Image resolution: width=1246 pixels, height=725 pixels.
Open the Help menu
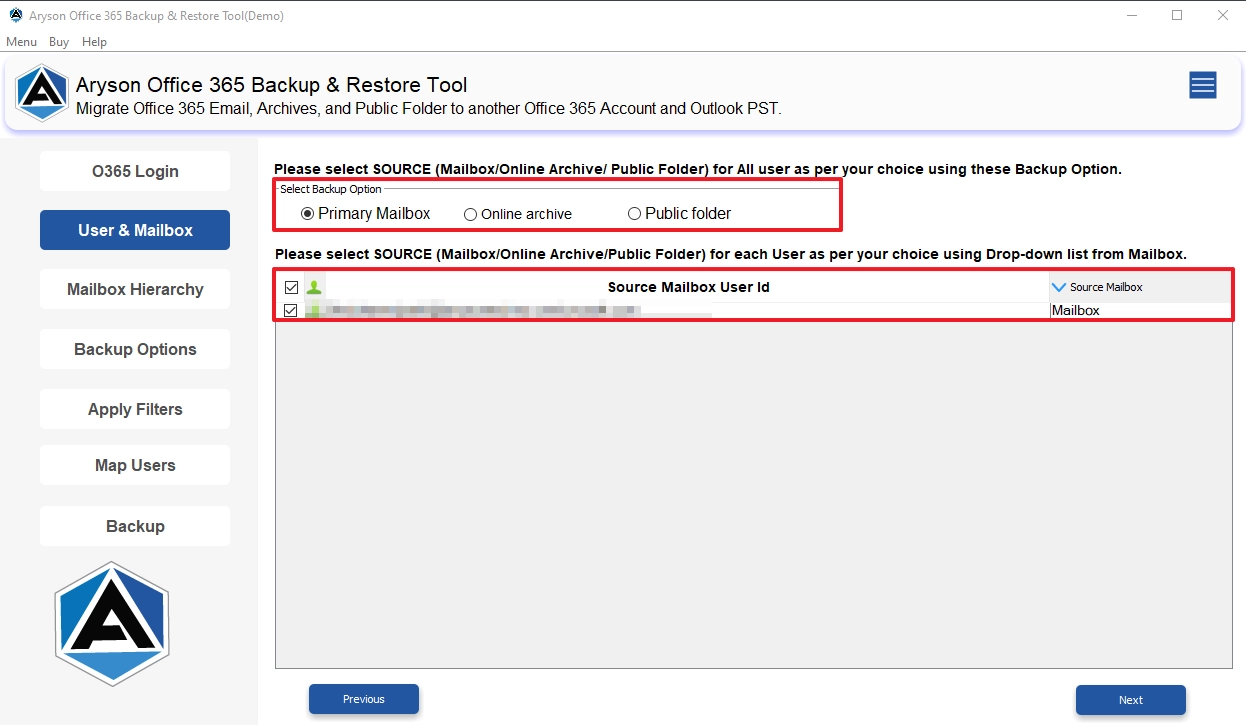pyautogui.click(x=94, y=42)
